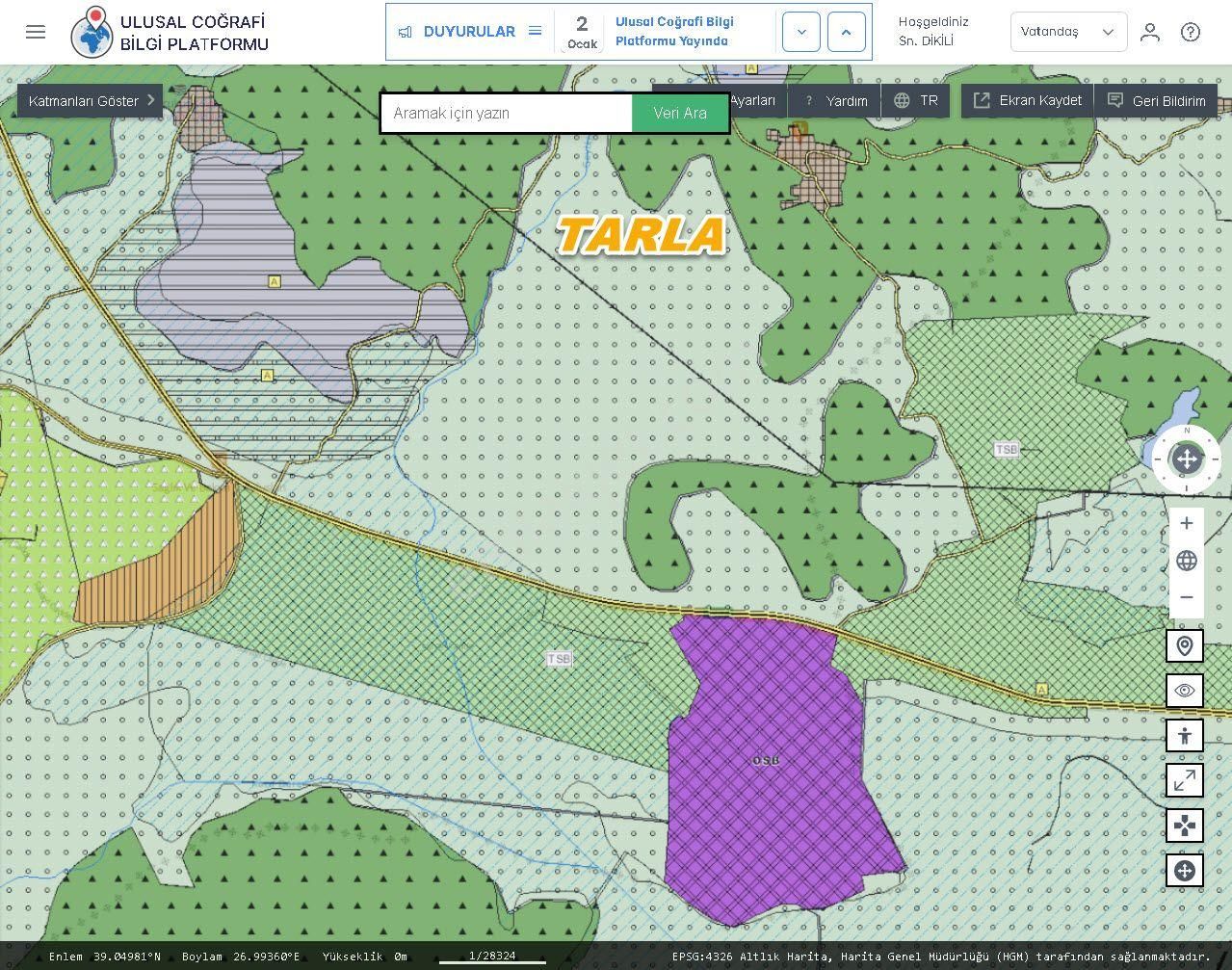Switch language using TR menu

916,100
